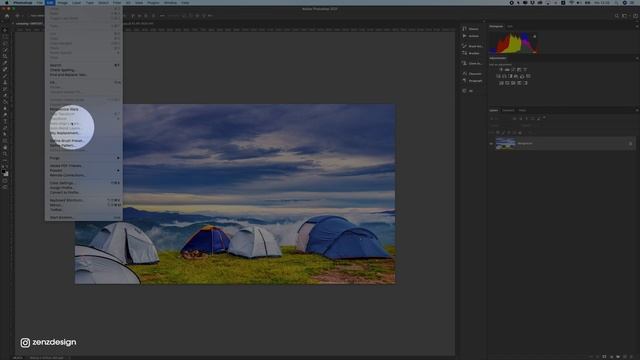The image size is (640, 360).
Task: Add a Brightness/Contrast adjustment
Action: point(501,69)
